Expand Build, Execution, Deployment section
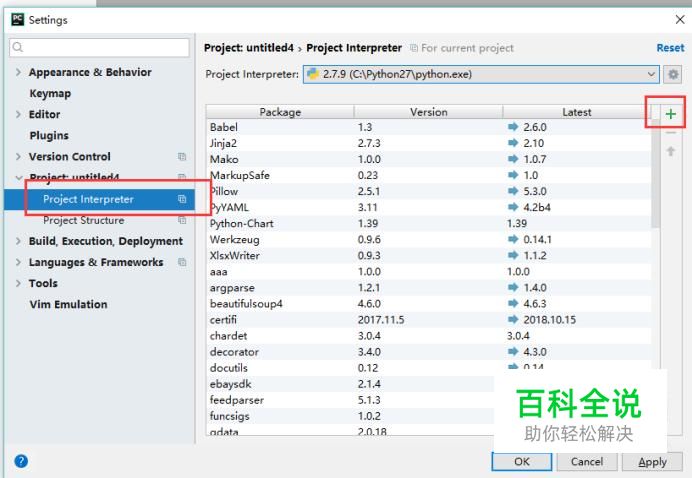Image resolution: width=692 pixels, height=478 pixels. click(x=18, y=241)
